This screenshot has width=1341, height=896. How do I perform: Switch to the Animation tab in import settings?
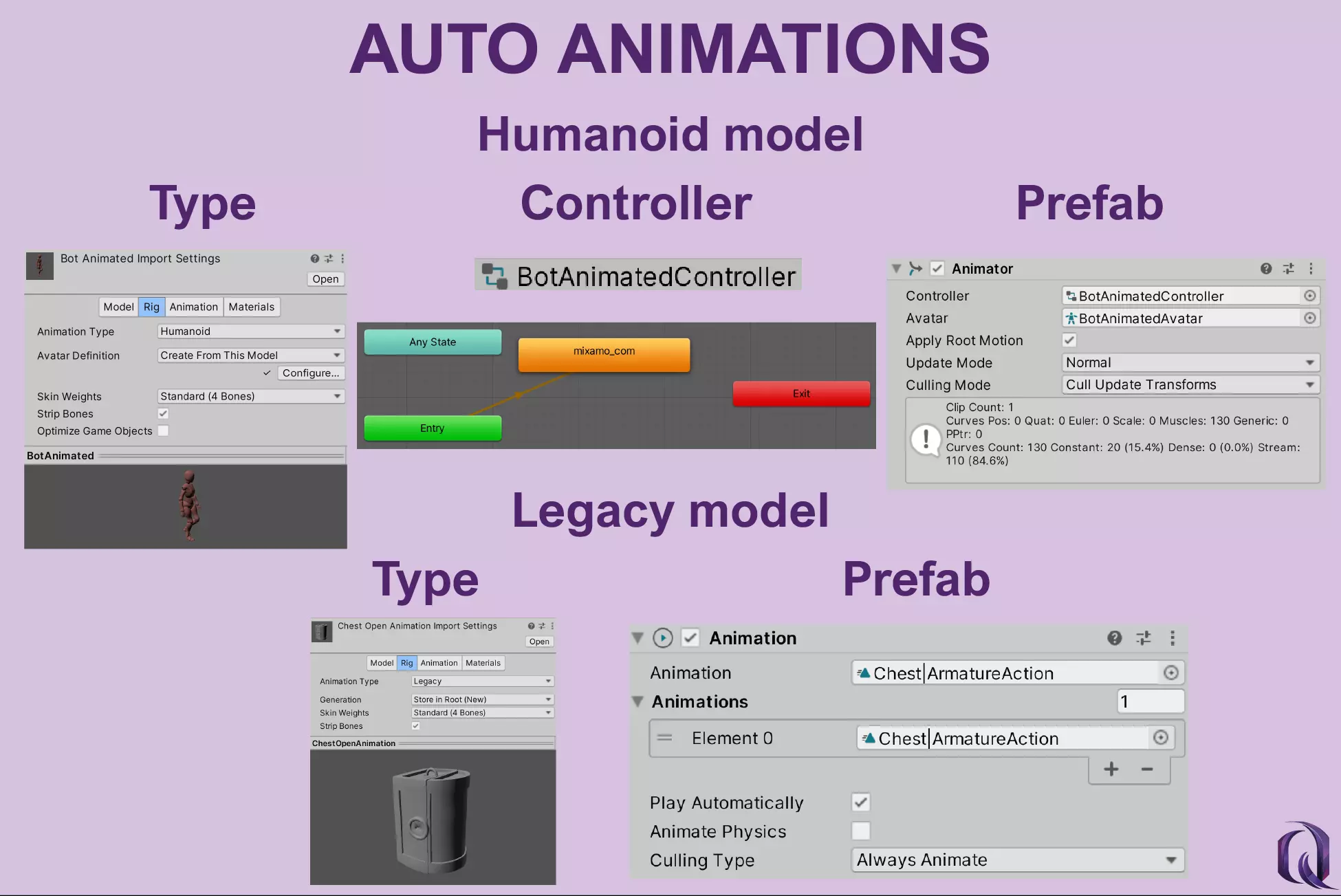click(x=193, y=307)
